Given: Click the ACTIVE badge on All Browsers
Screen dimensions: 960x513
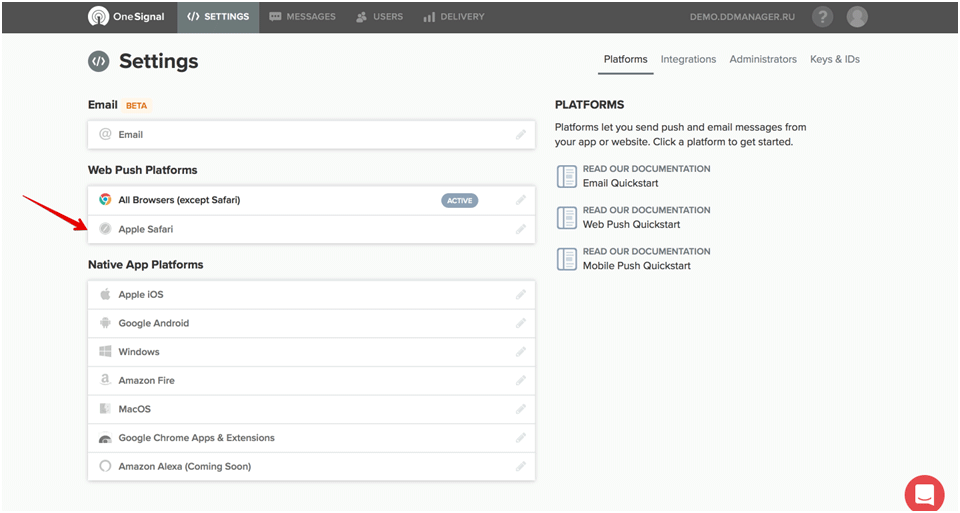Looking at the screenshot, I should point(459,201).
